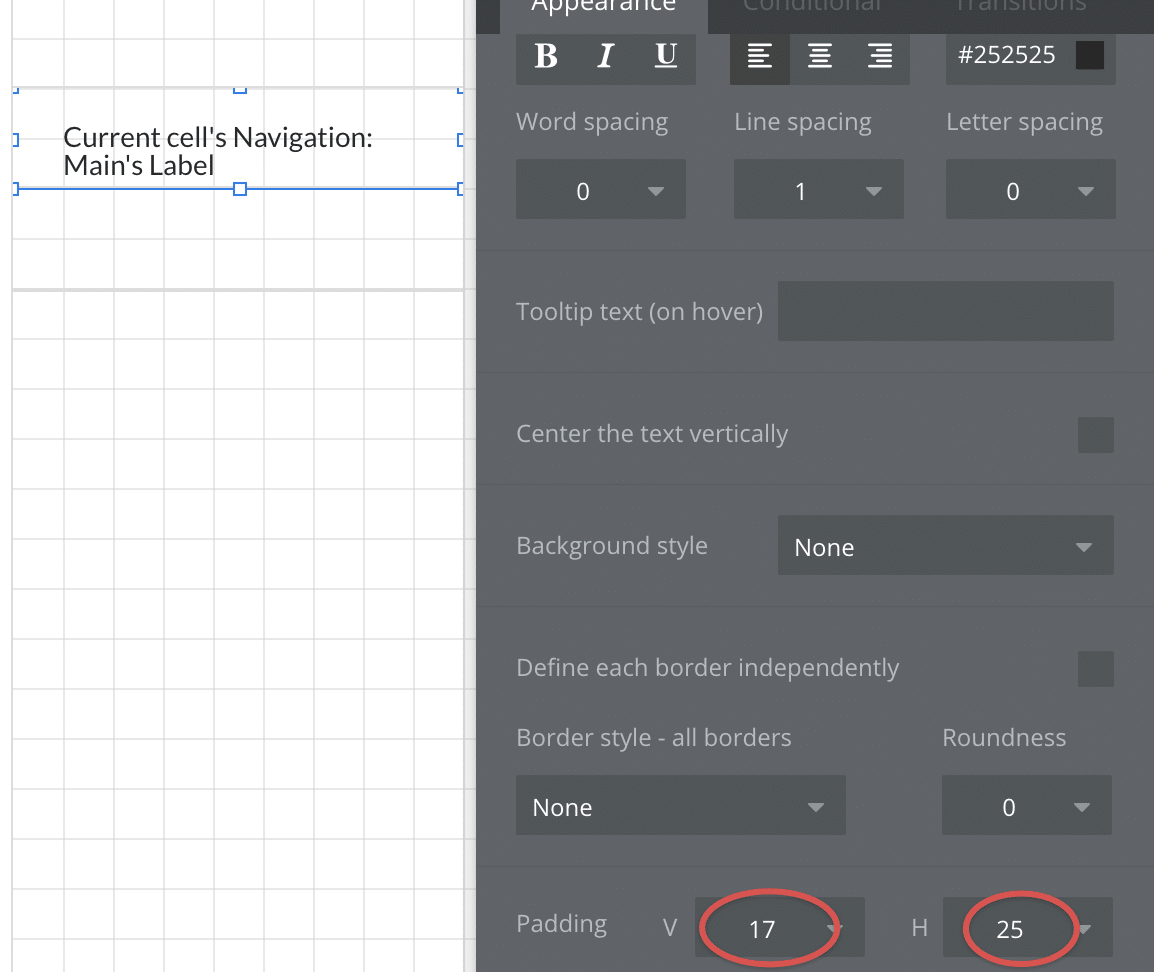
Task: Open the Letter spacing dropdown
Action: [x=1030, y=191]
